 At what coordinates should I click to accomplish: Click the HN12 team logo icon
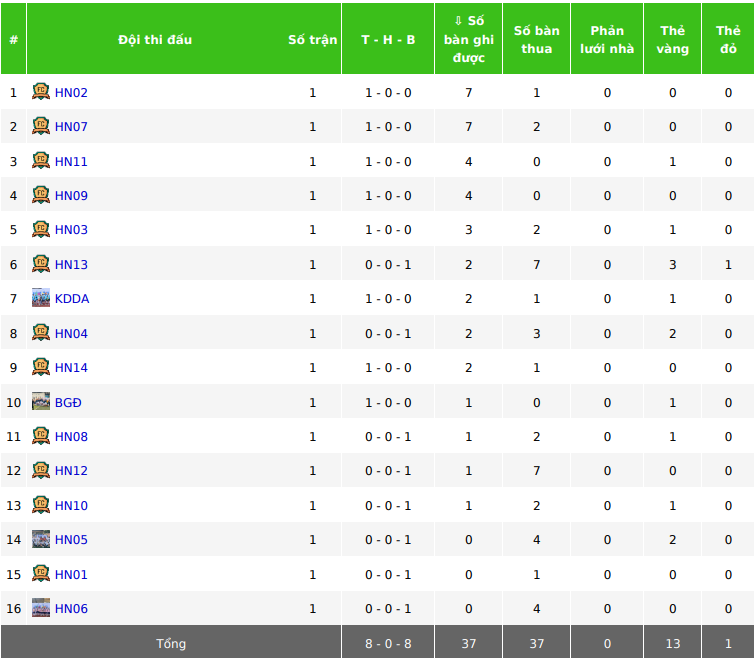[x=41, y=470]
